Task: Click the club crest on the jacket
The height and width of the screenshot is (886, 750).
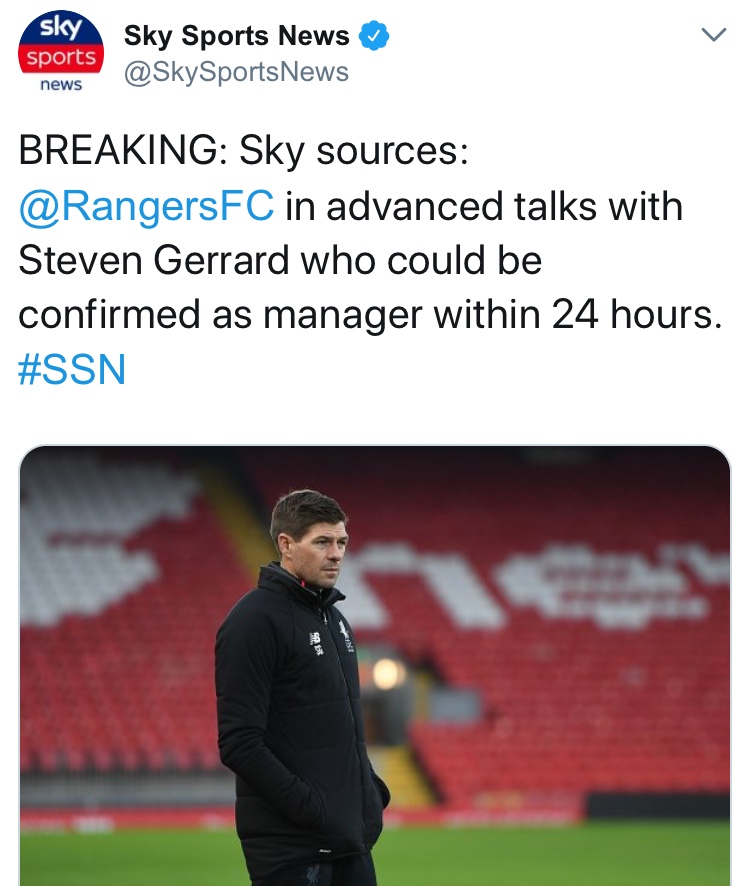Action: pyautogui.click(x=344, y=630)
